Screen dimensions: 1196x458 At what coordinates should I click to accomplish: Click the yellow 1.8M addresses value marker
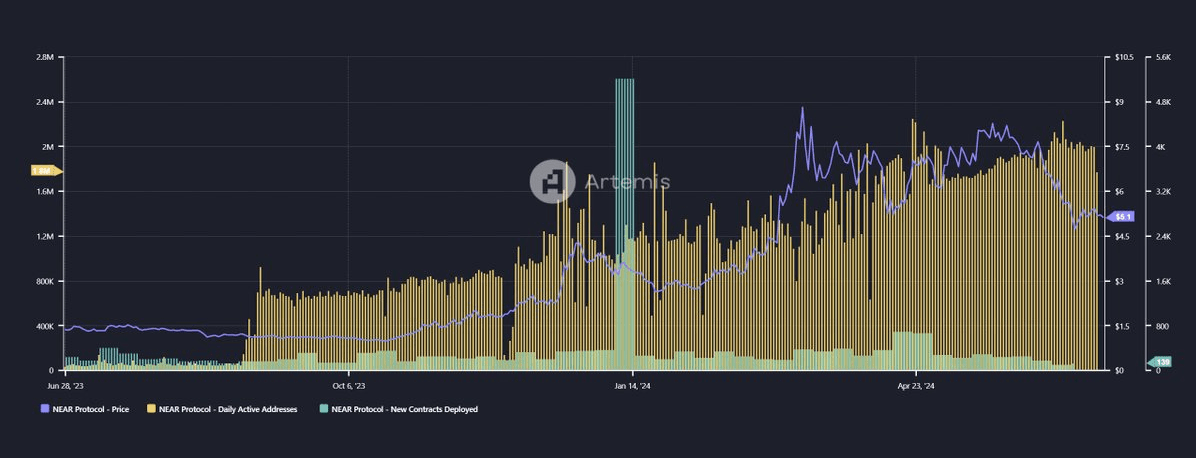[x=45, y=170]
